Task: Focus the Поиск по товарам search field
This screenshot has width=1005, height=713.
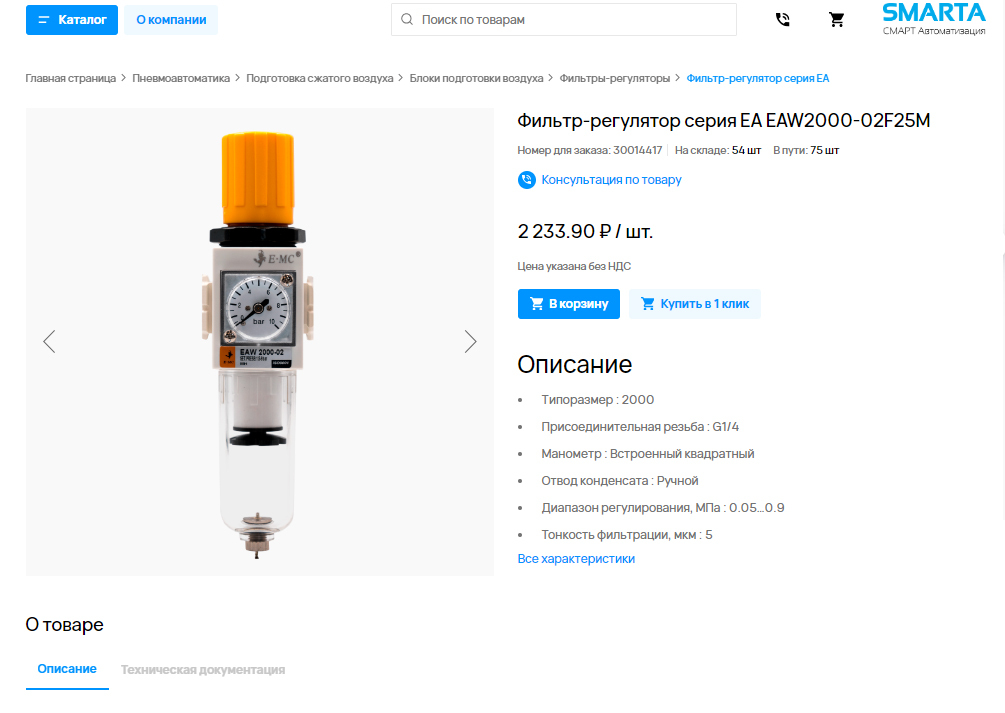Action: click(x=563, y=19)
